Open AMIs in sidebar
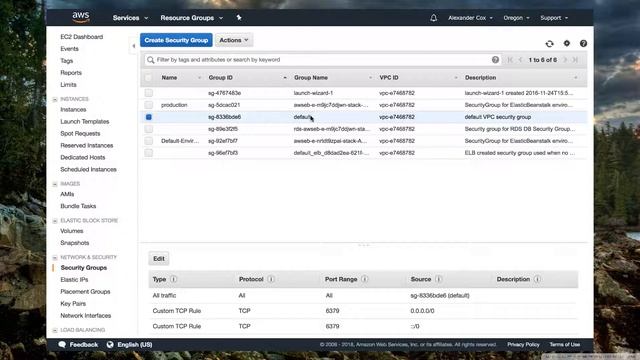 pyautogui.click(x=67, y=194)
